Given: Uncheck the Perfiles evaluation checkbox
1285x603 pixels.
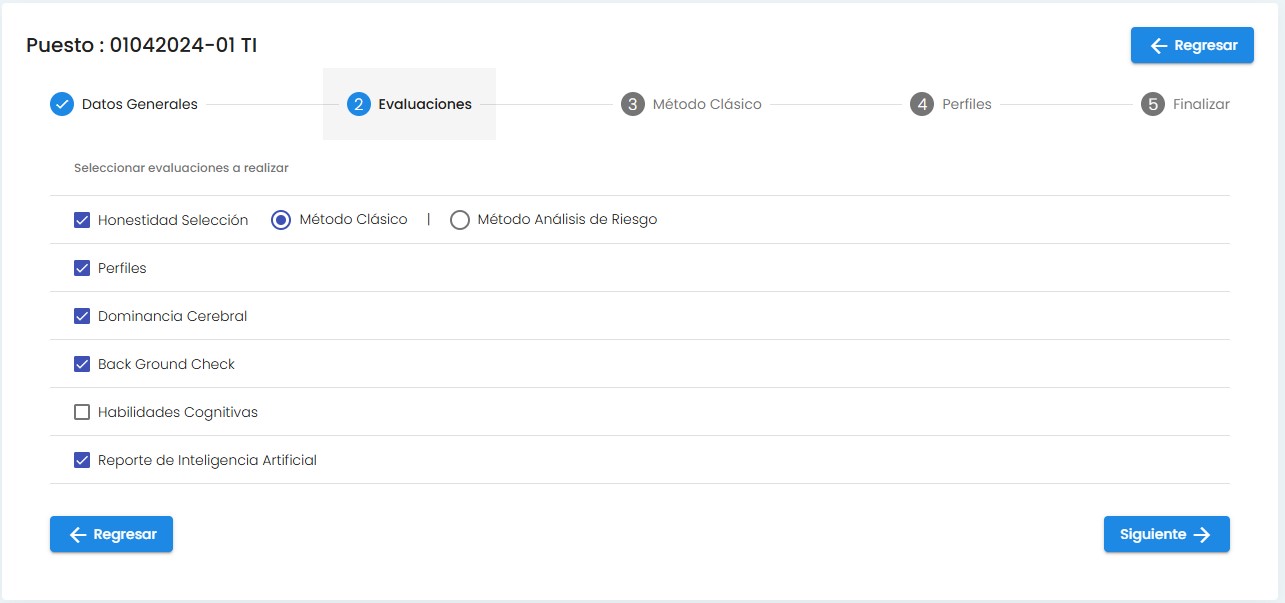Looking at the screenshot, I should pos(82,268).
